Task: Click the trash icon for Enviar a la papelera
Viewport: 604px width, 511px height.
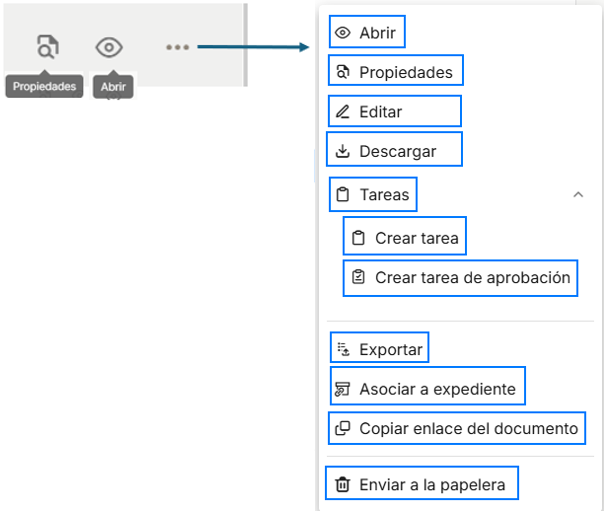Action: 342,484
